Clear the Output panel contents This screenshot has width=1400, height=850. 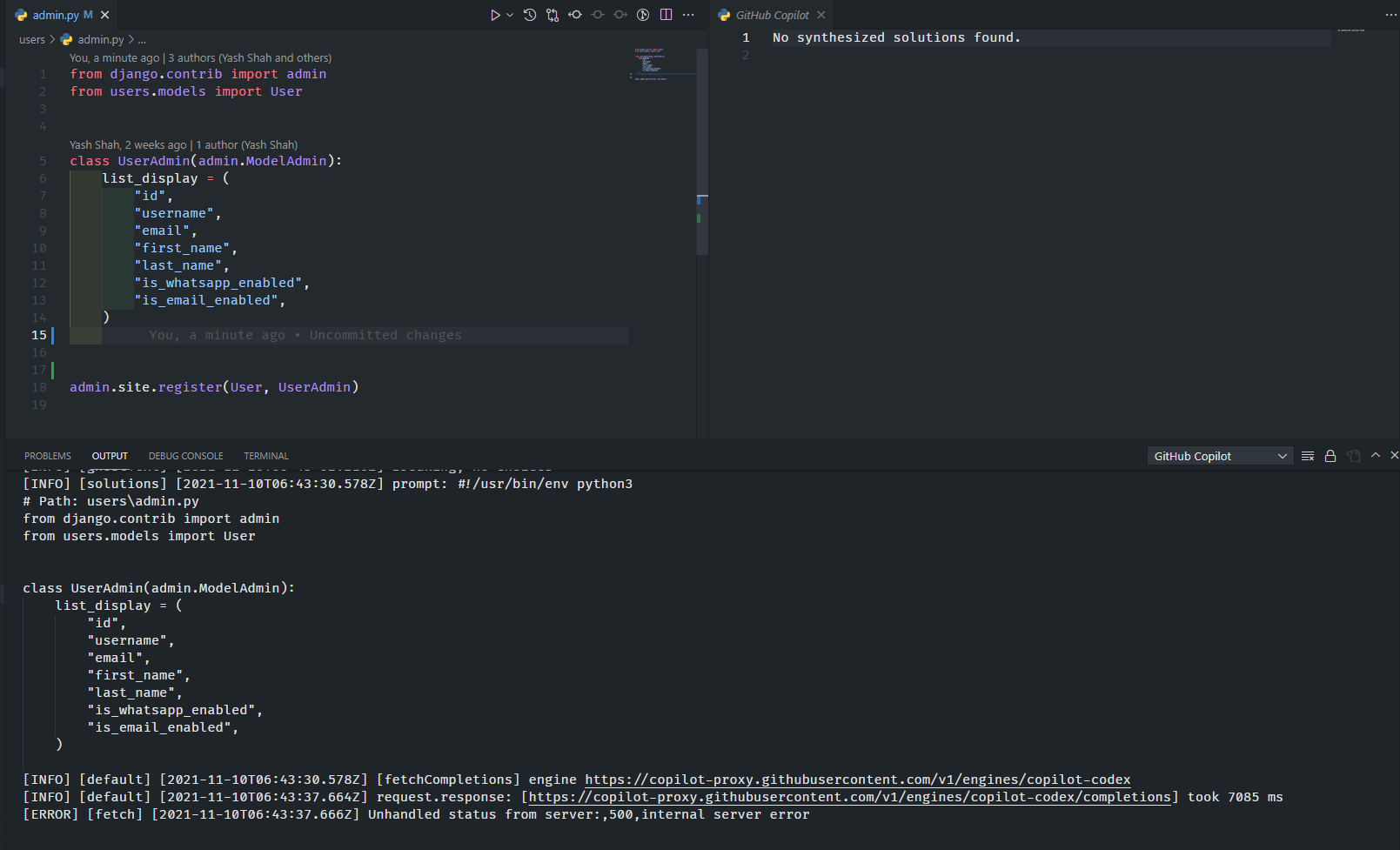1307,455
